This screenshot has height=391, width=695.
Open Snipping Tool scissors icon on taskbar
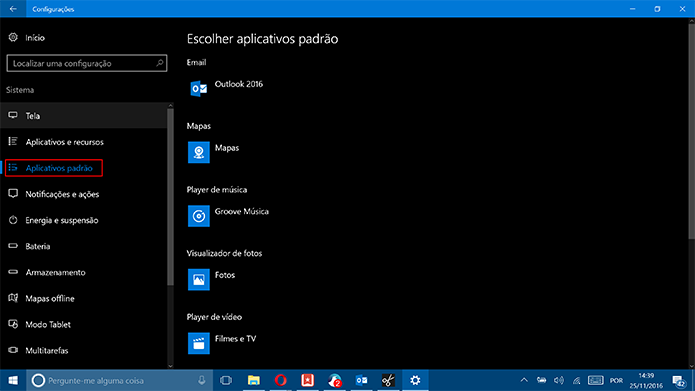tap(388, 380)
